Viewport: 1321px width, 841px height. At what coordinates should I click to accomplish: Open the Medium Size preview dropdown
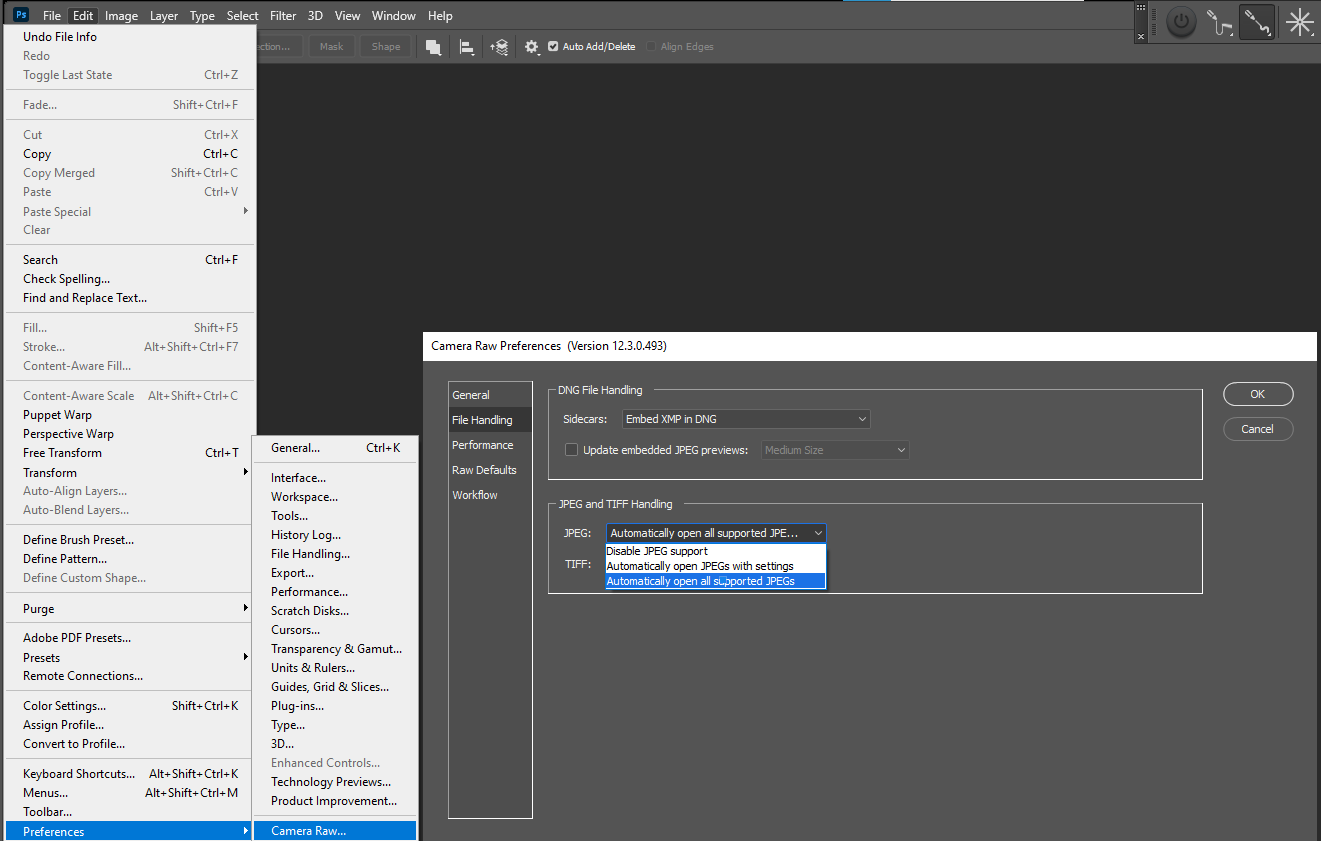(834, 449)
